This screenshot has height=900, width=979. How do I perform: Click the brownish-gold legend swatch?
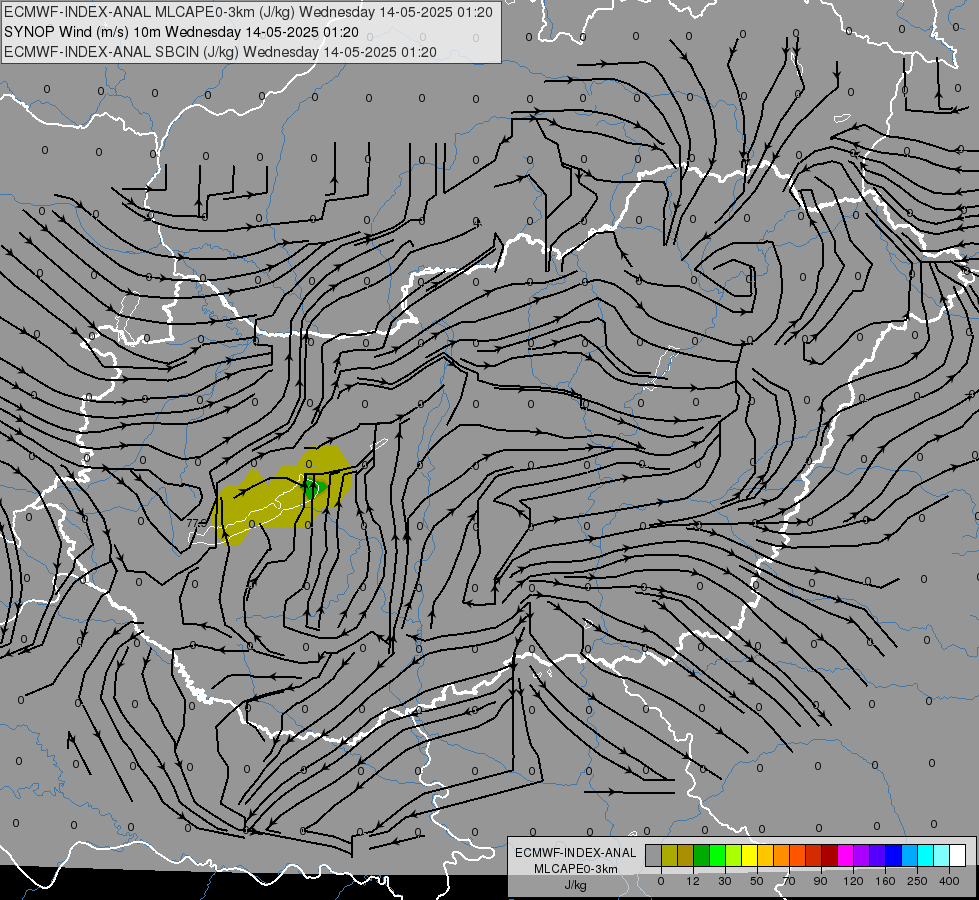(x=686, y=856)
